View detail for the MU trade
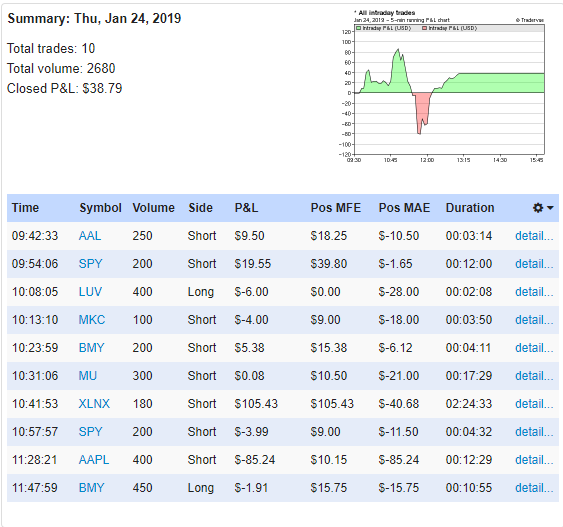The height and width of the screenshot is (527, 563). click(x=534, y=376)
